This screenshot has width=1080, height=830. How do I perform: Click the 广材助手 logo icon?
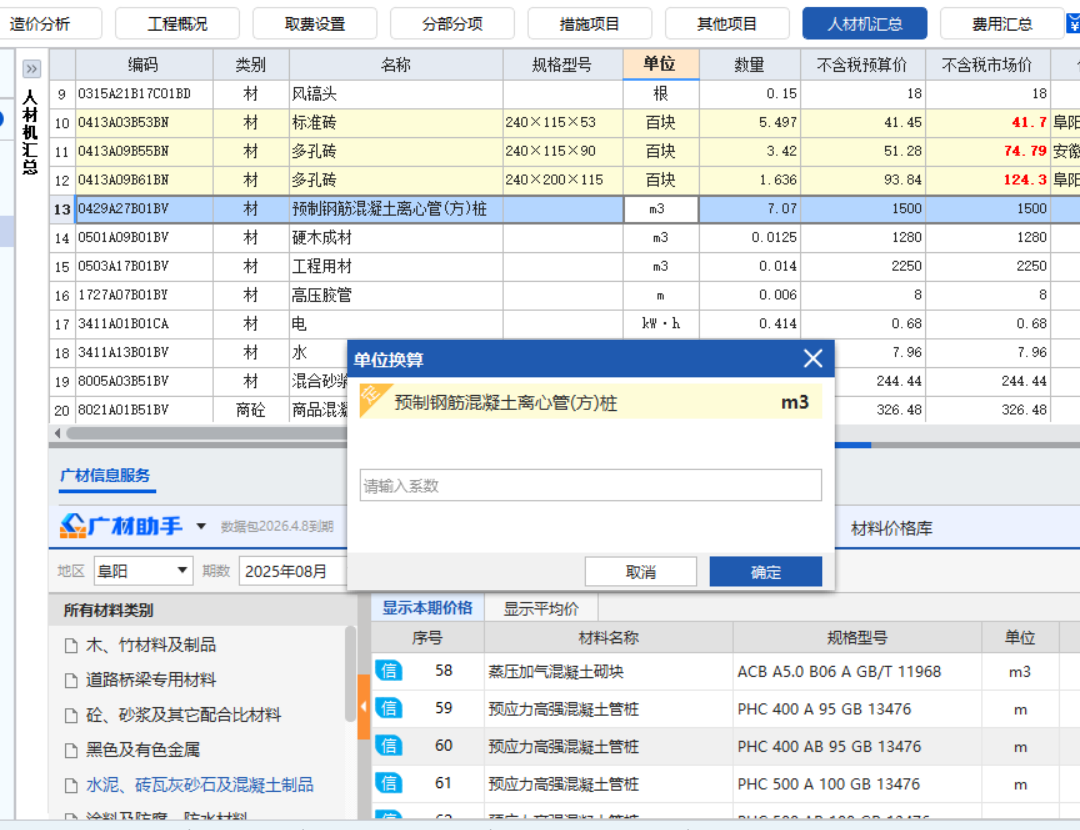point(72,526)
